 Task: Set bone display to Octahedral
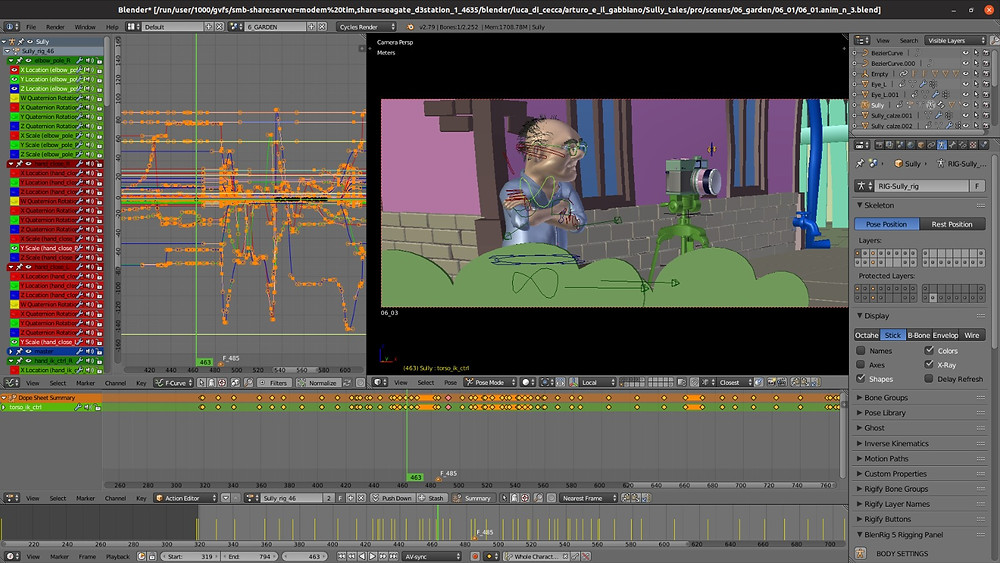867,335
